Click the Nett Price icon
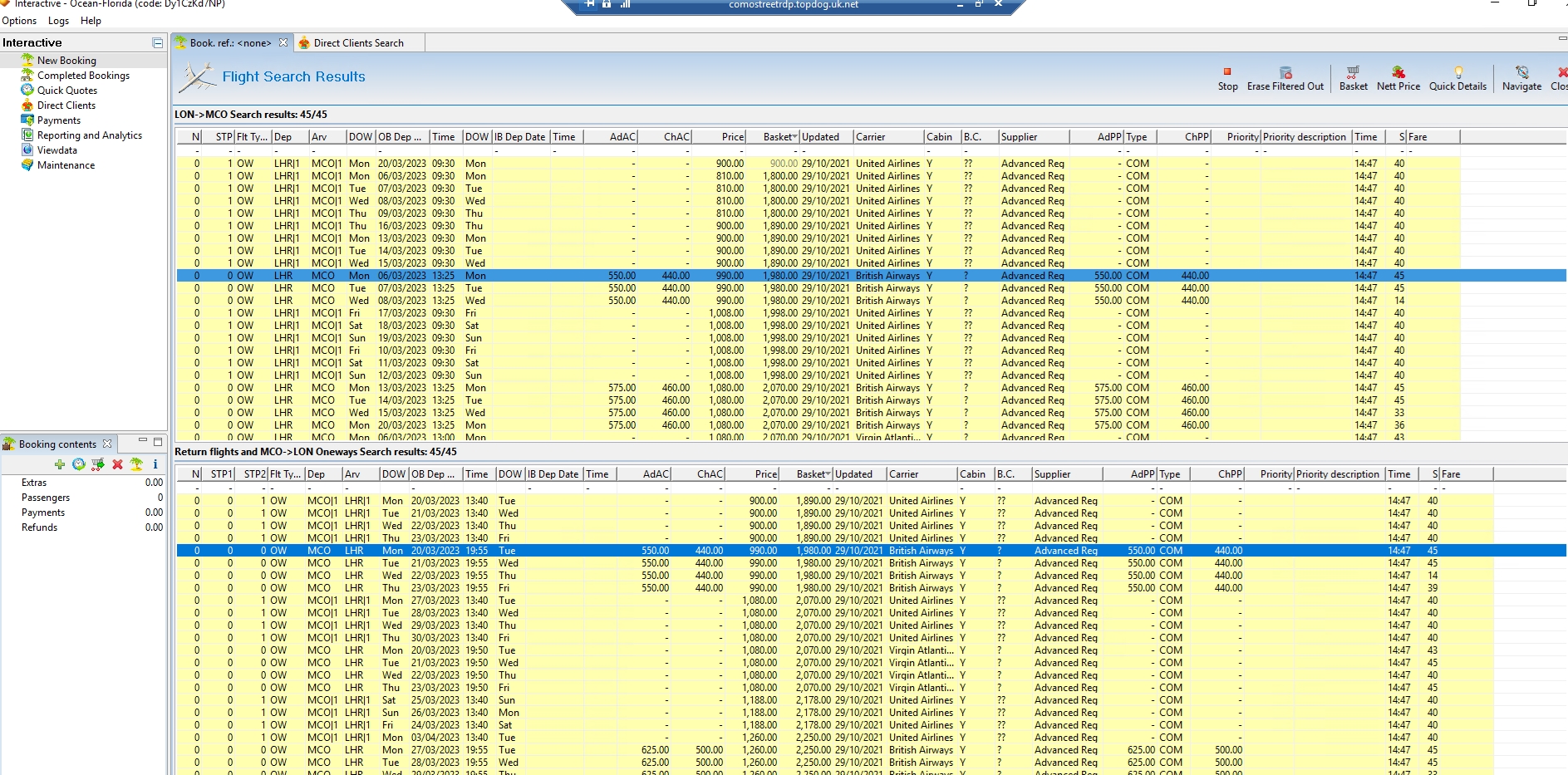The height and width of the screenshot is (775, 1568). click(1398, 72)
